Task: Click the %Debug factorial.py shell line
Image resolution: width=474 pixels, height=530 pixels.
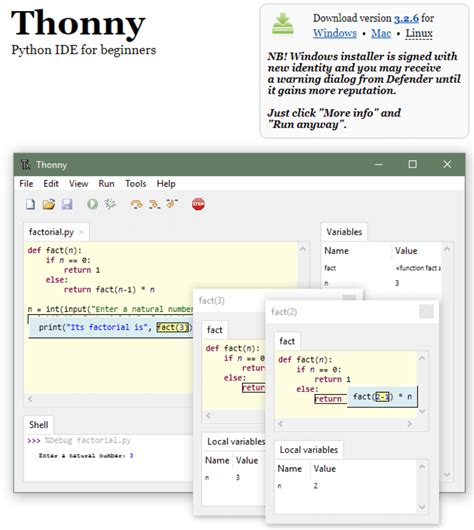Action: 79,440
